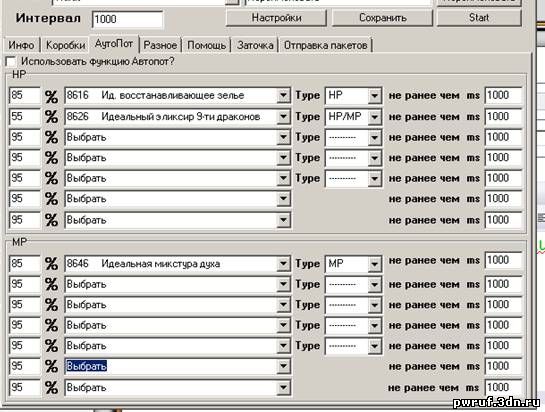
Task: Expand the Type MP dropdown
Action: click(x=374, y=264)
